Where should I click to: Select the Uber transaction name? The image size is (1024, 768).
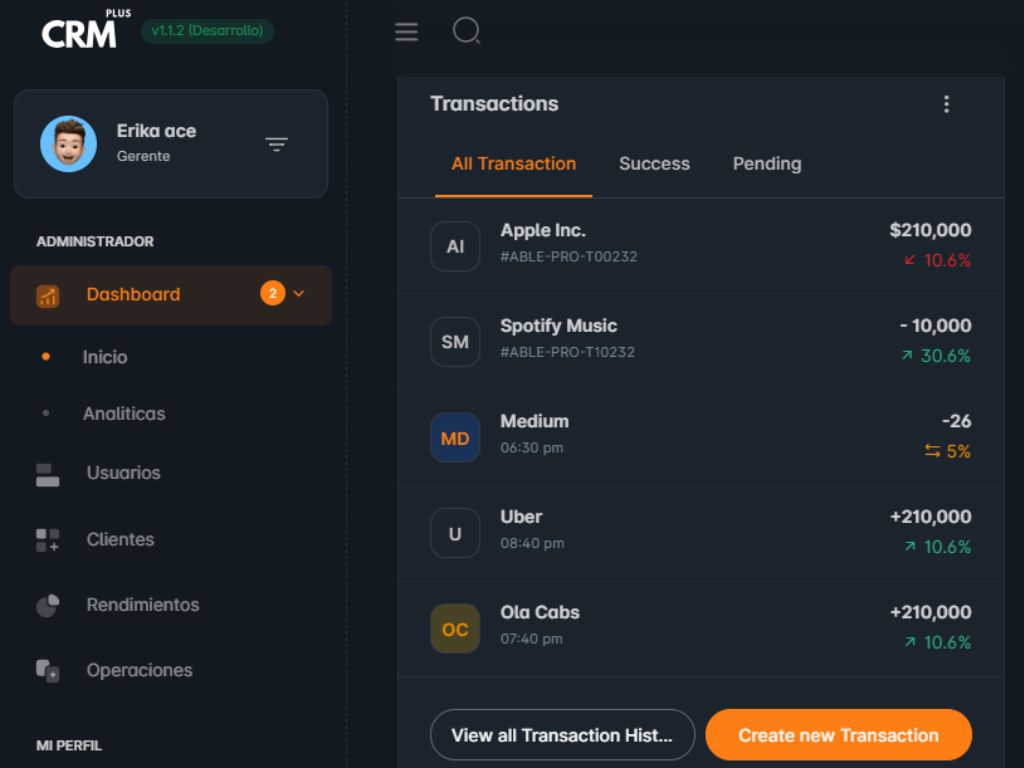point(520,517)
